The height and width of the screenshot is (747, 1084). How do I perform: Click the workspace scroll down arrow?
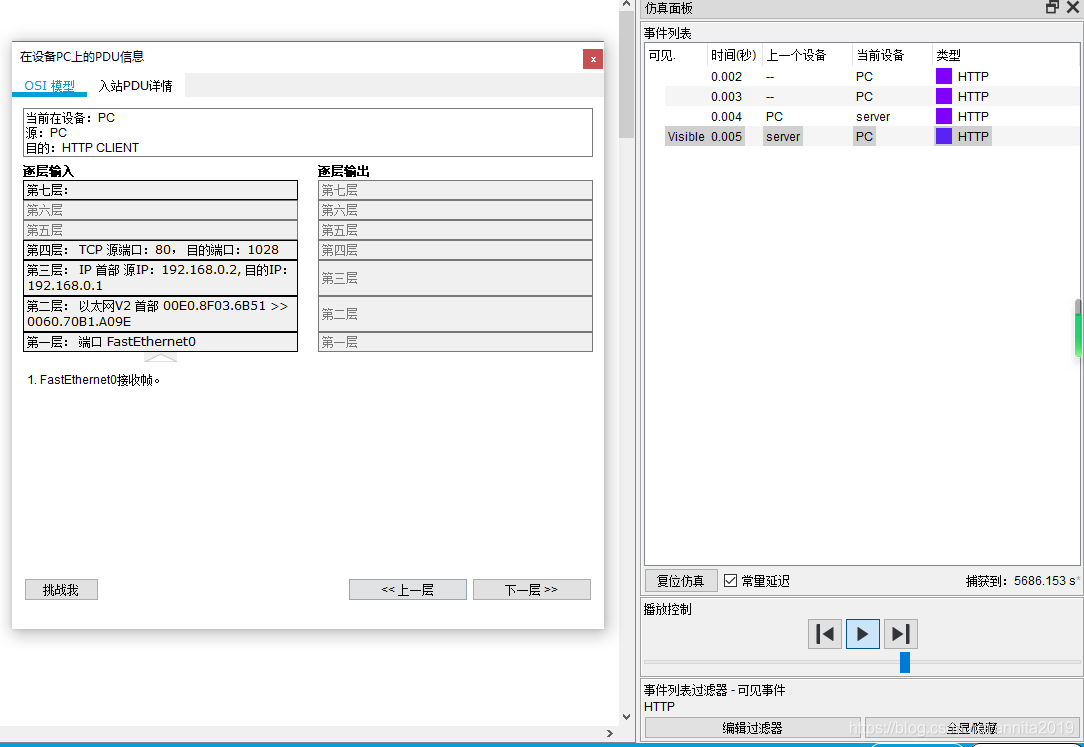click(x=626, y=717)
